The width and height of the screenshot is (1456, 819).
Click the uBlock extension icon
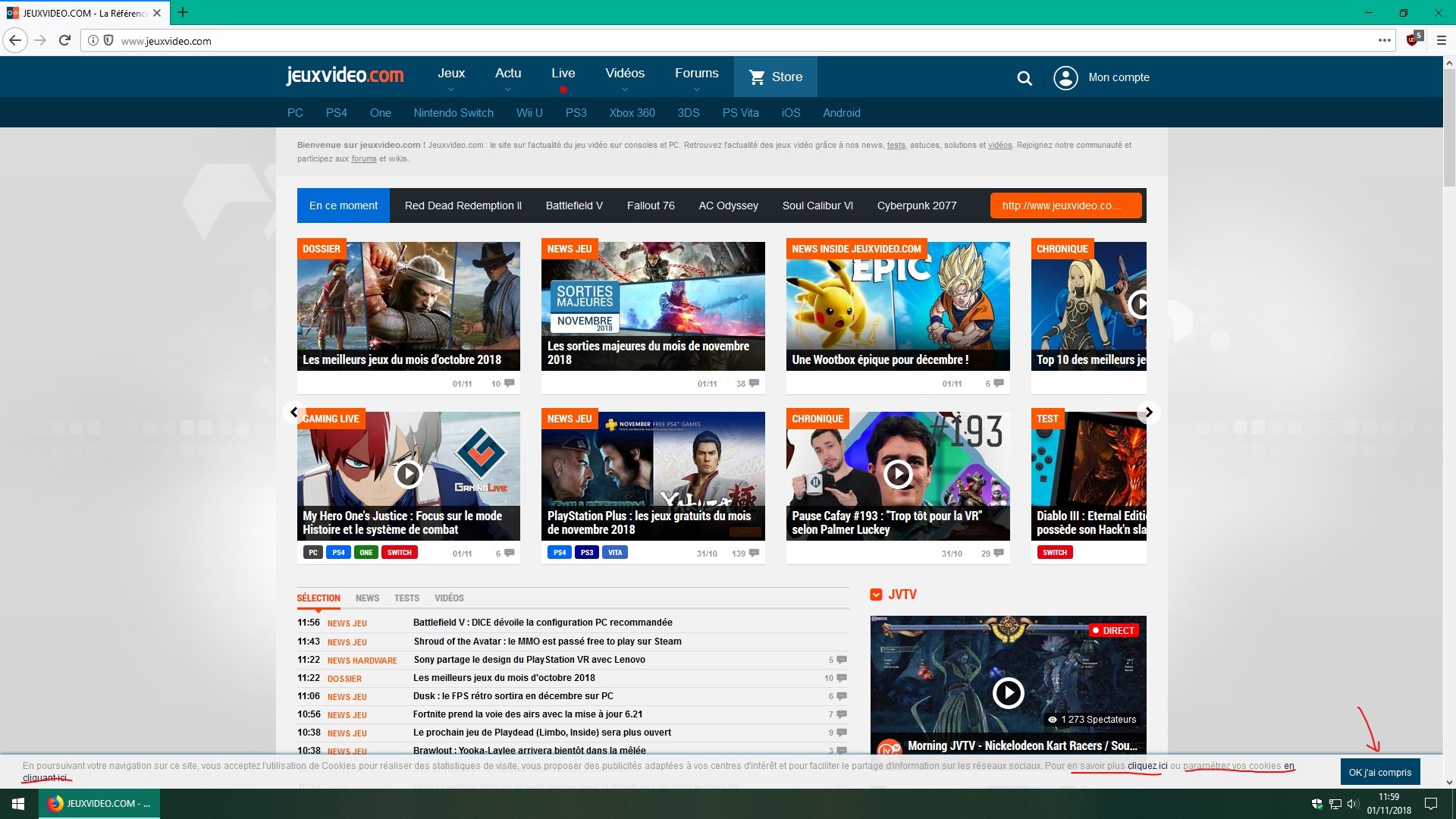1414,39
